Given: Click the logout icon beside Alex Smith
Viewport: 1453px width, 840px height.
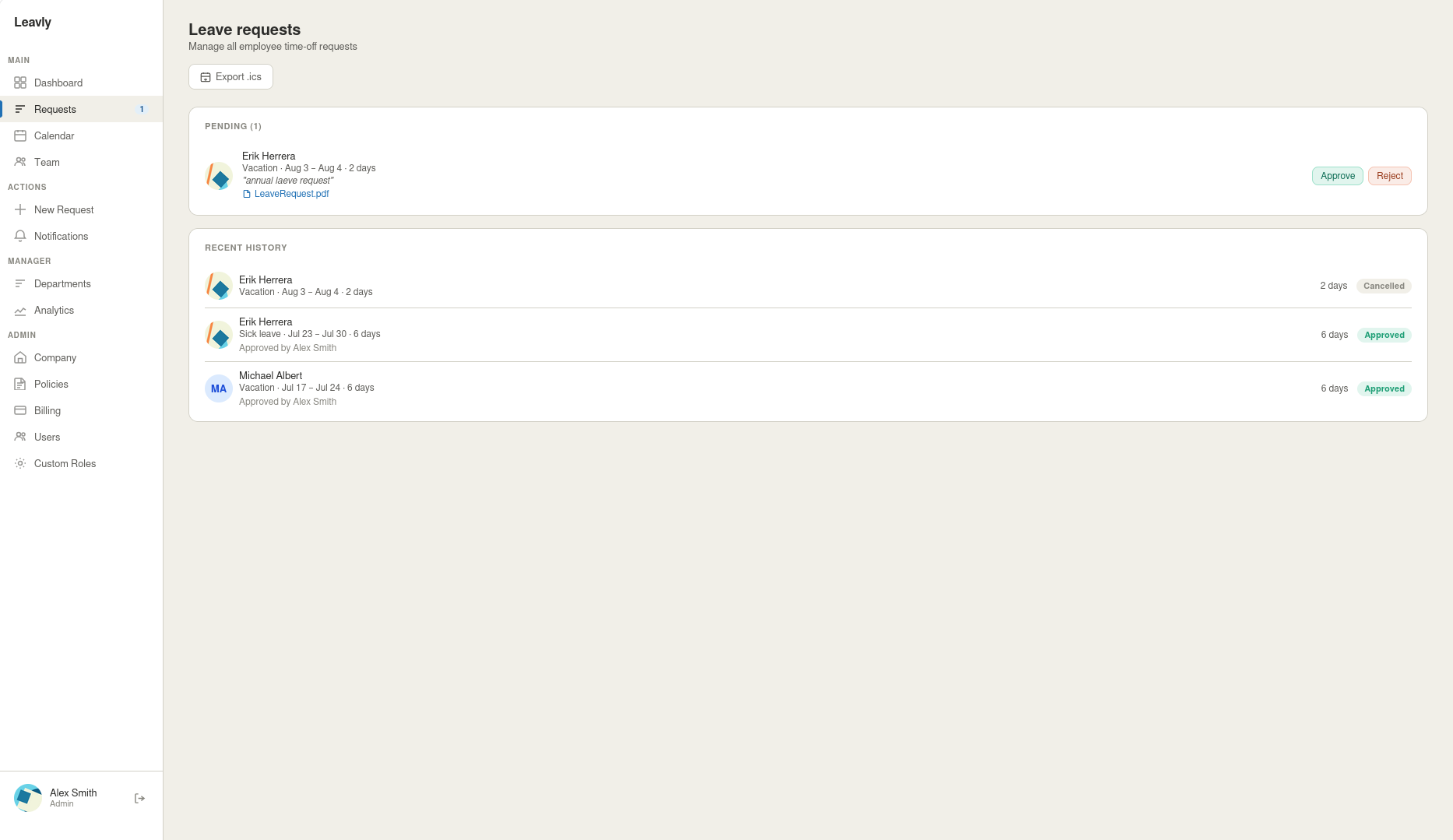Looking at the screenshot, I should coord(140,798).
